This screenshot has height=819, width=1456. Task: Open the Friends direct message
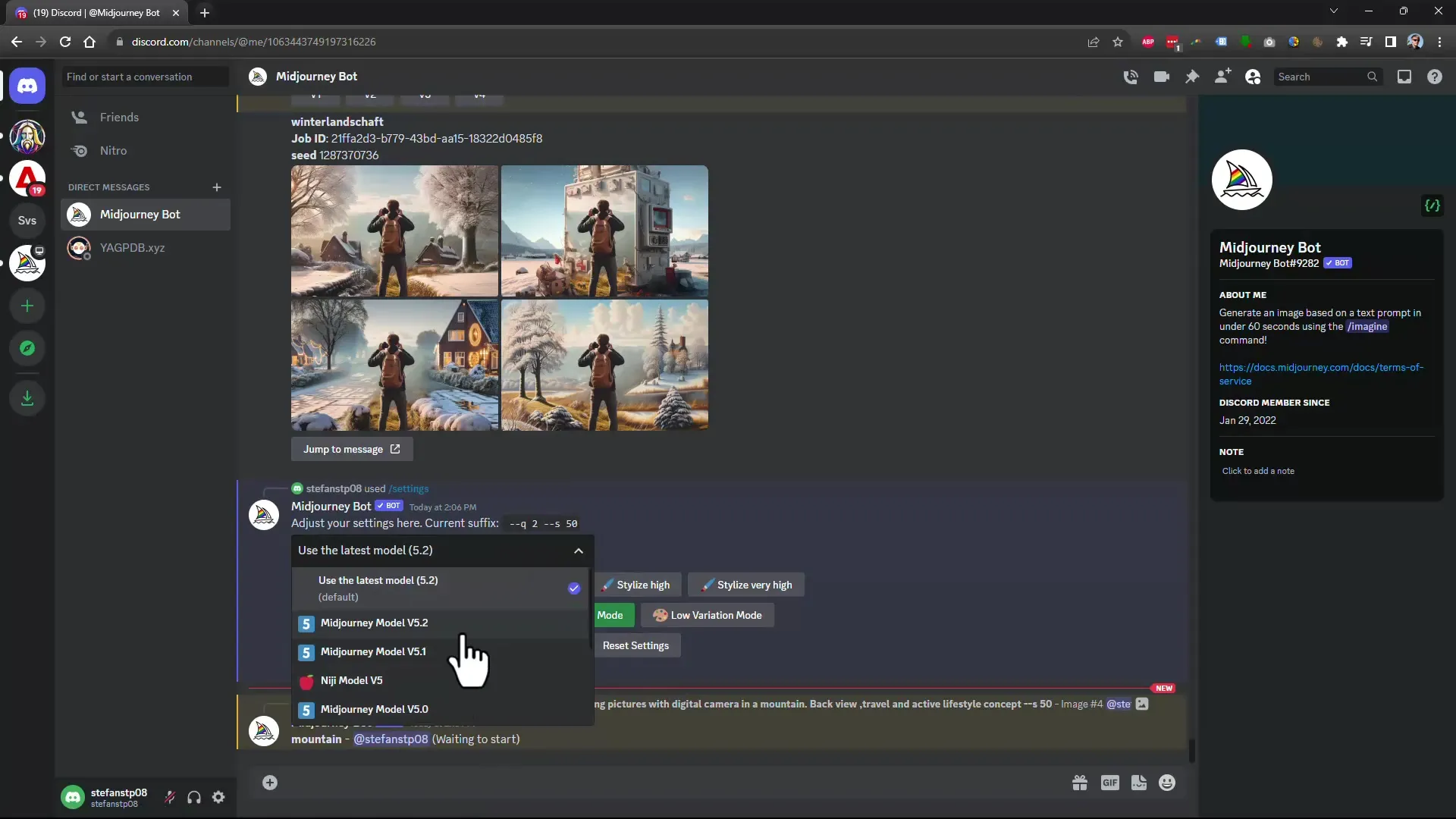pyautogui.click(x=120, y=117)
